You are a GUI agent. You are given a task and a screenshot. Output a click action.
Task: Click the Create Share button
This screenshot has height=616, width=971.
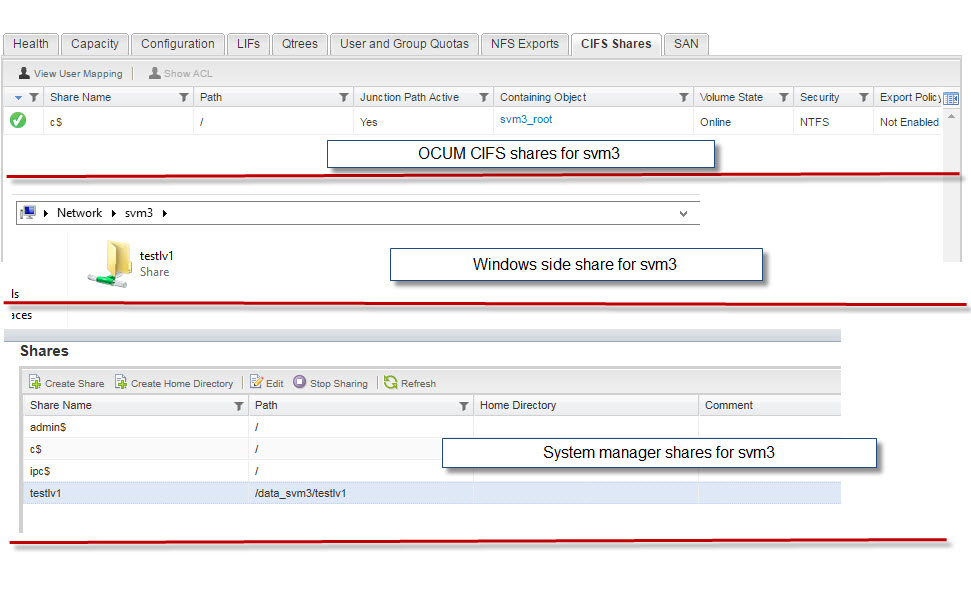(x=66, y=383)
